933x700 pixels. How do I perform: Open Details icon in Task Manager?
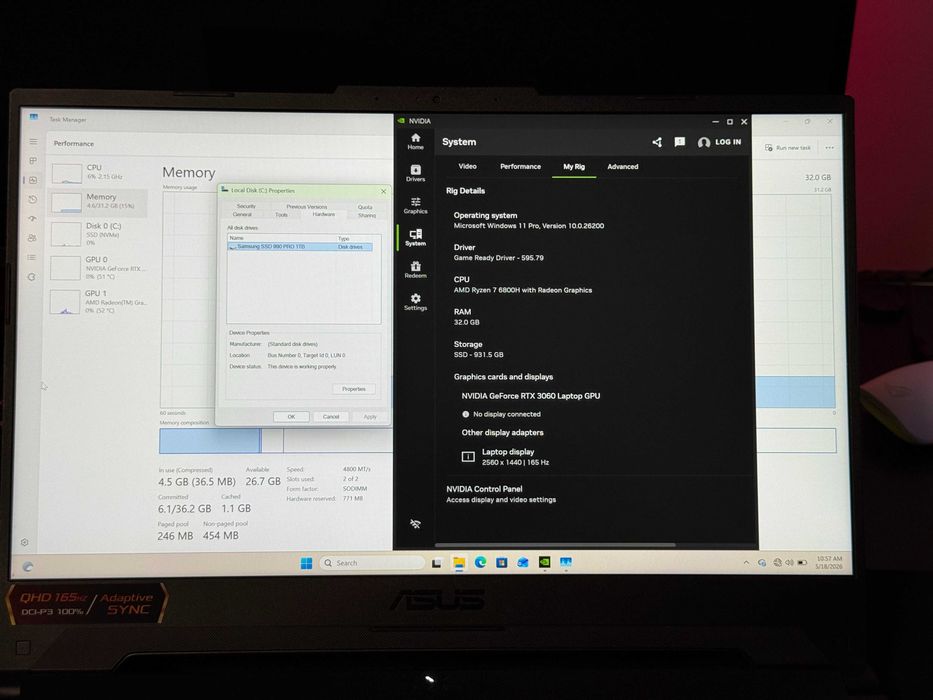tap(32, 257)
